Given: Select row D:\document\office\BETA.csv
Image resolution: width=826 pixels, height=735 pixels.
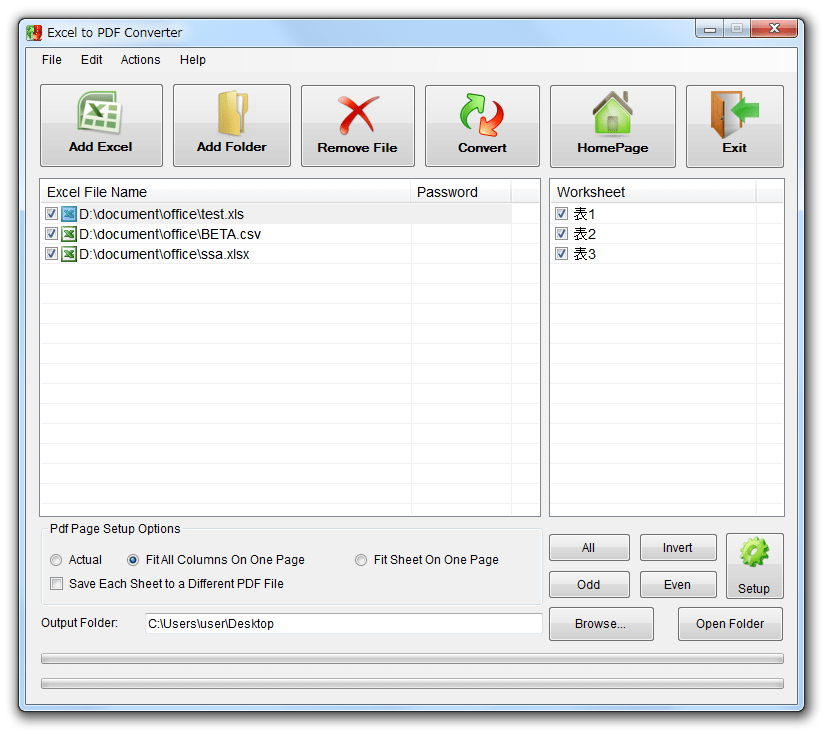Looking at the screenshot, I should coord(276,234).
